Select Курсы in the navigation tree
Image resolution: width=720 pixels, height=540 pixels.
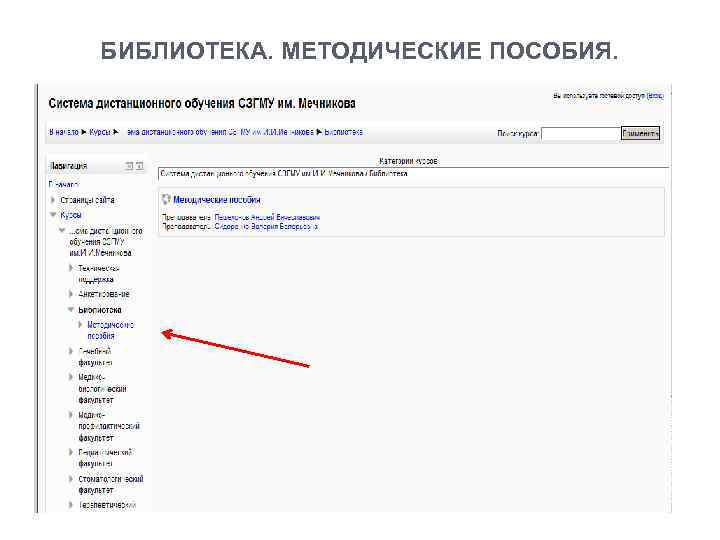click(x=71, y=215)
